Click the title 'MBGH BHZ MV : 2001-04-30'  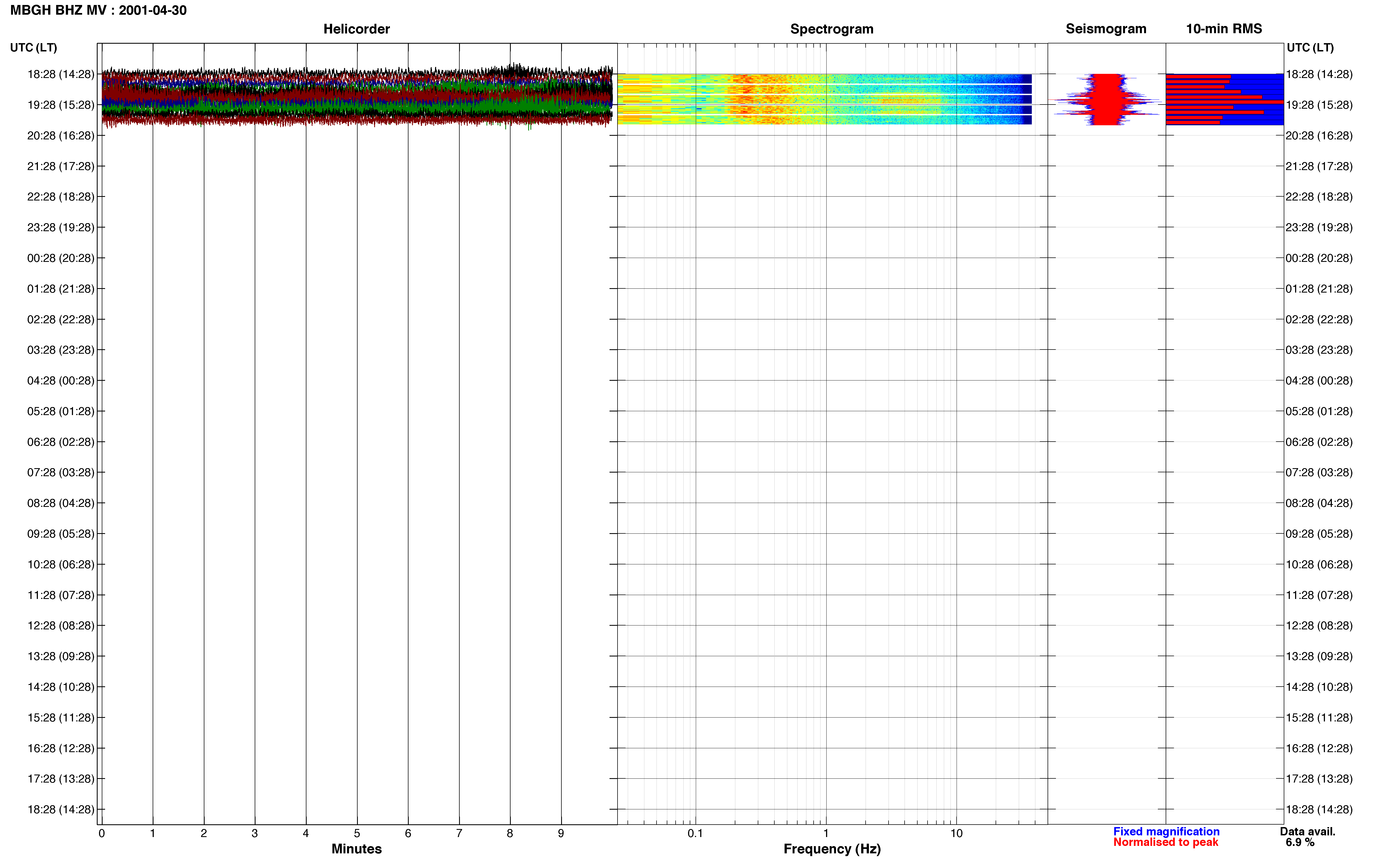coord(98,10)
